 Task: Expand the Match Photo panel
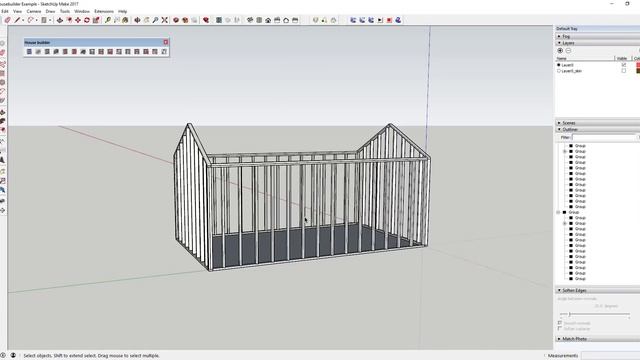pyautogui.click(x=559, y=339)
